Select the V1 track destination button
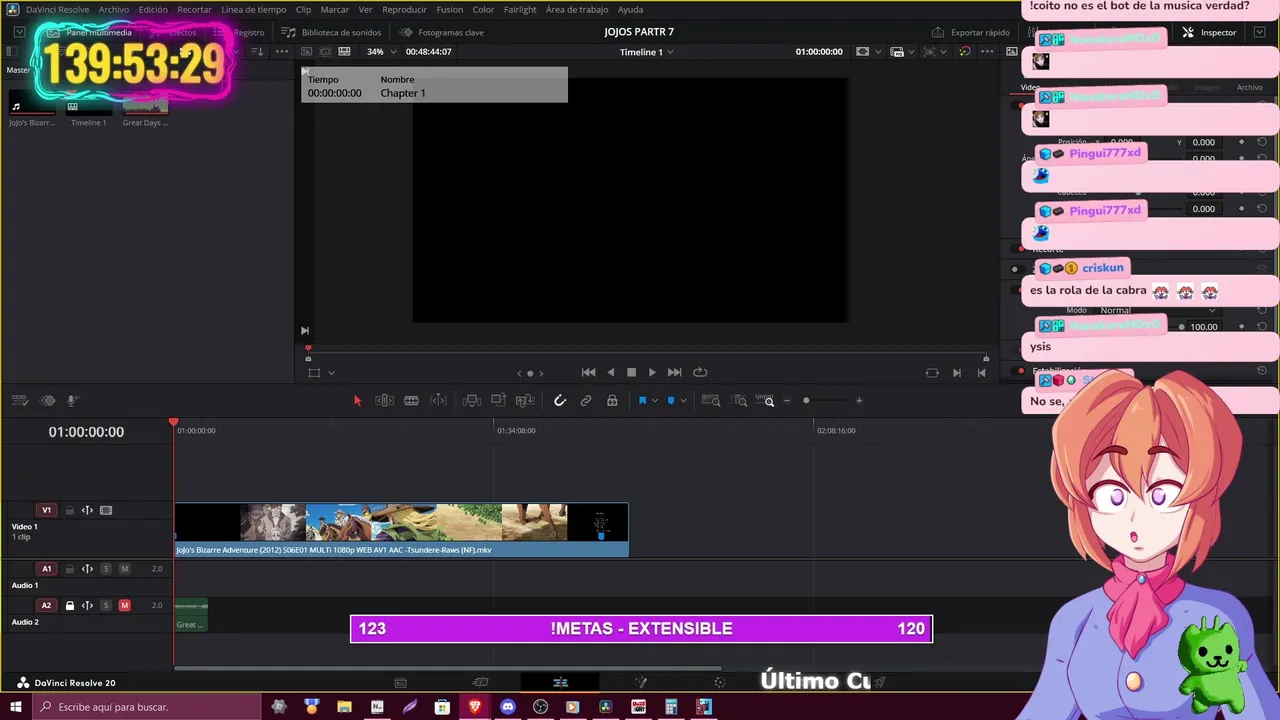 coord(46,510)
